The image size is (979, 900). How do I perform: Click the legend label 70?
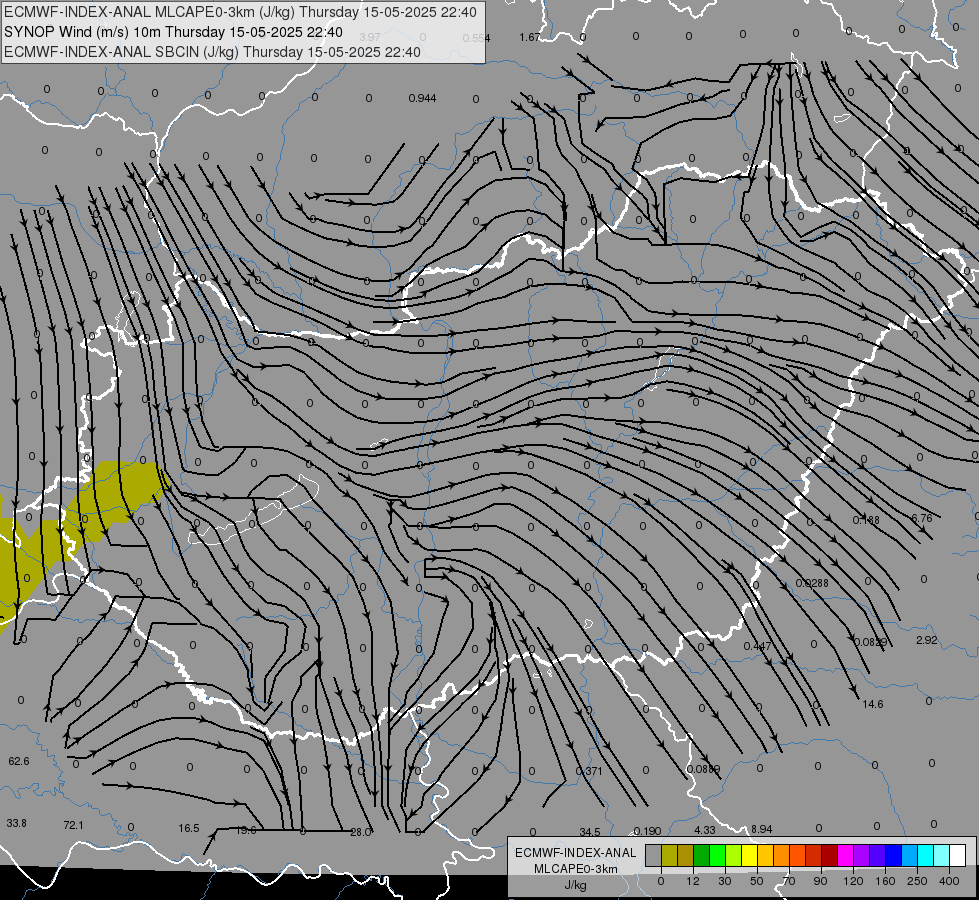[789, 881]
